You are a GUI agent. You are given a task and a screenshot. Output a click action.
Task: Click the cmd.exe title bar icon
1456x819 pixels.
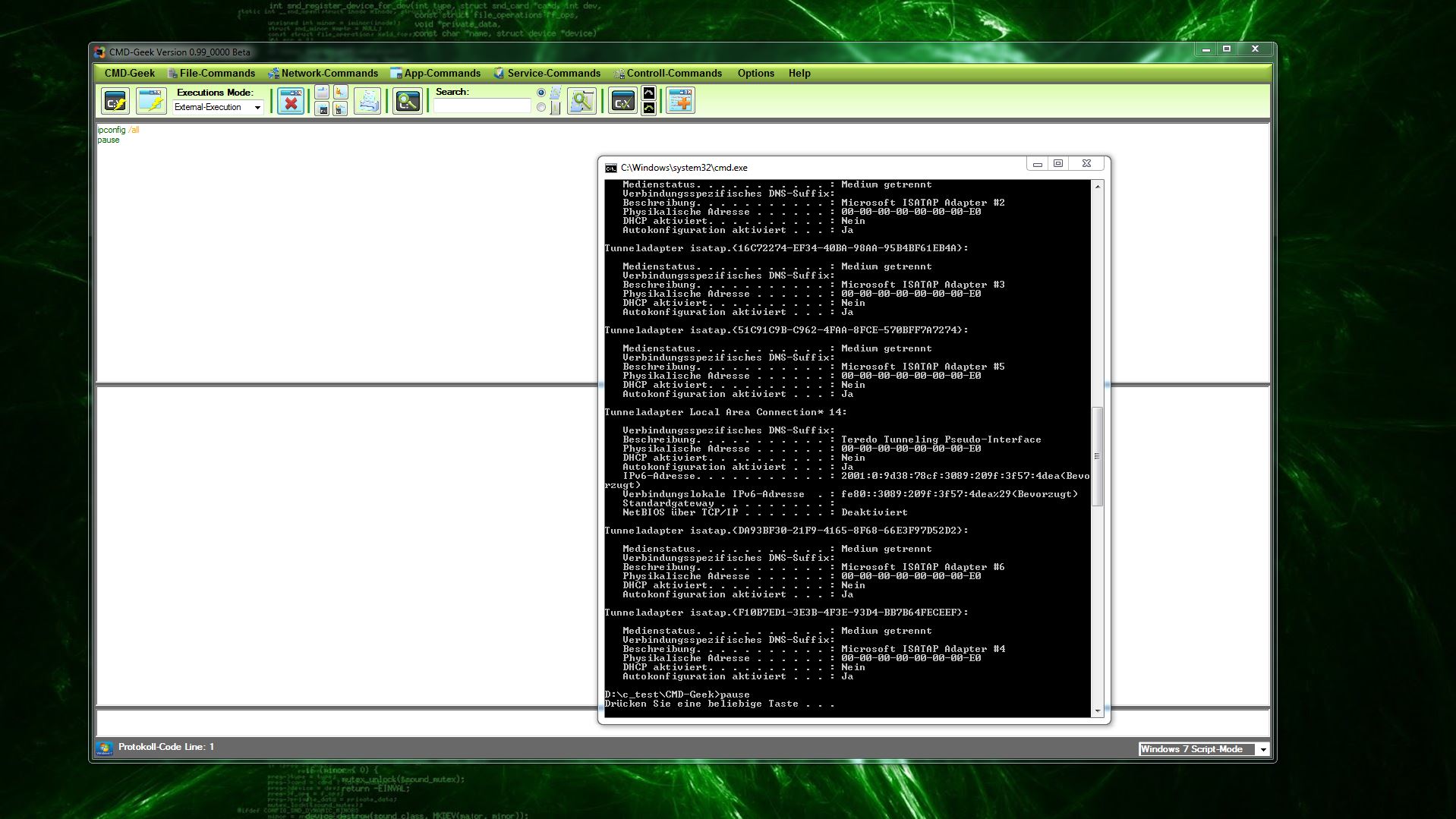pos(611,168)
